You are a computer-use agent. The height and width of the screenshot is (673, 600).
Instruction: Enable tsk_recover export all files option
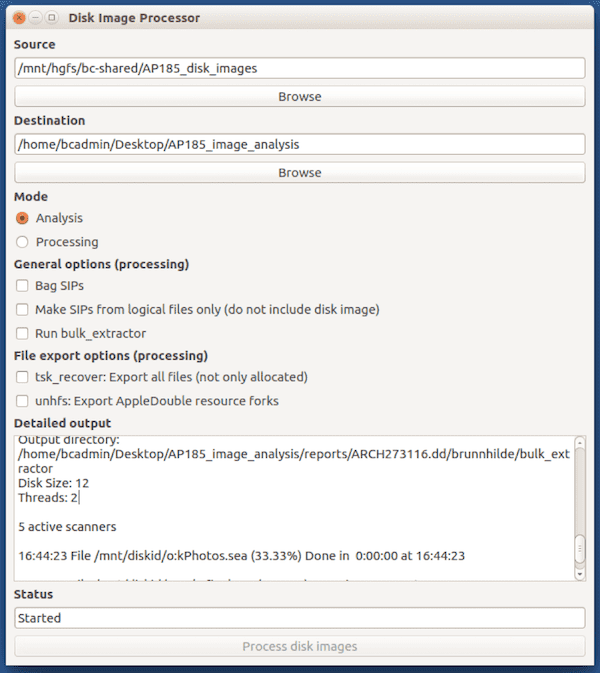coord(22,377)
